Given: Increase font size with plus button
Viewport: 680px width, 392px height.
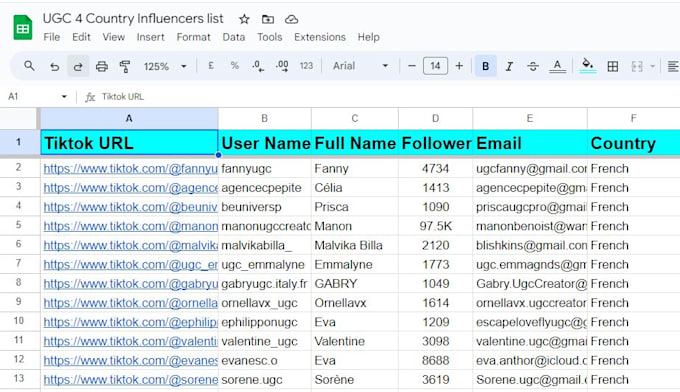Looking at the screenshot, I should [x=459, y=66].
